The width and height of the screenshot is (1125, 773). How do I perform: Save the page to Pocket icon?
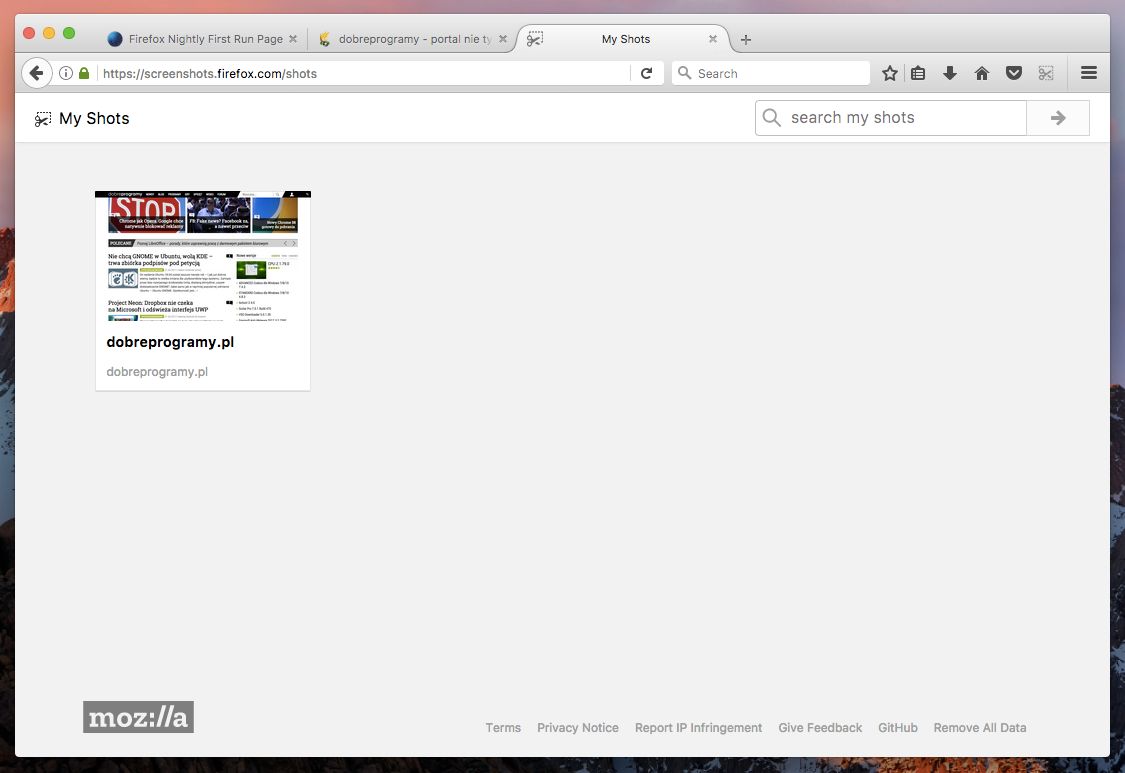tap(1014, 73)
